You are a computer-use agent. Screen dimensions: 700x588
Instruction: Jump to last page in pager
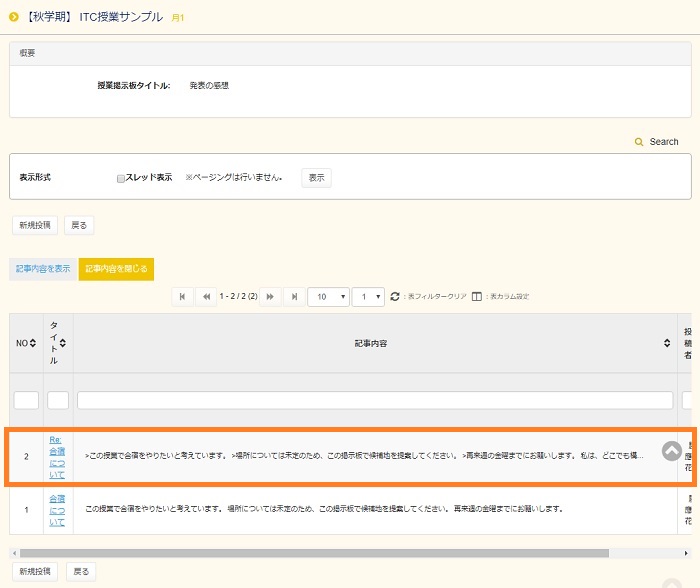pos(294,297)
